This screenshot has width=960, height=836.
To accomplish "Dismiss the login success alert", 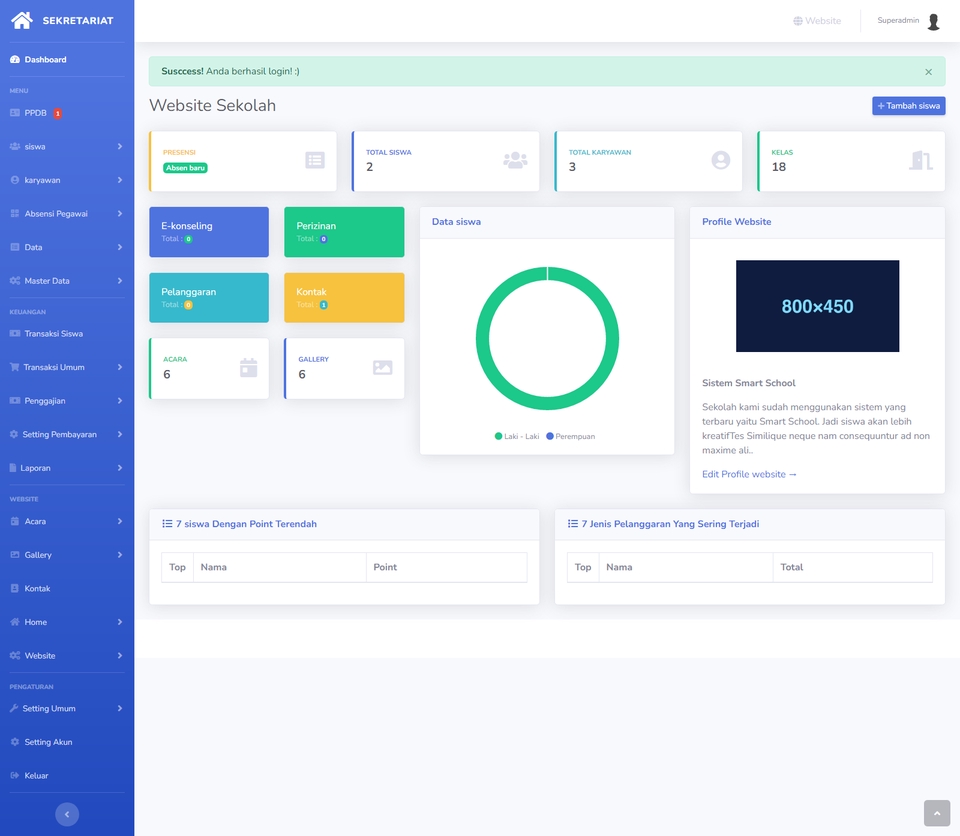I will 928,72.
